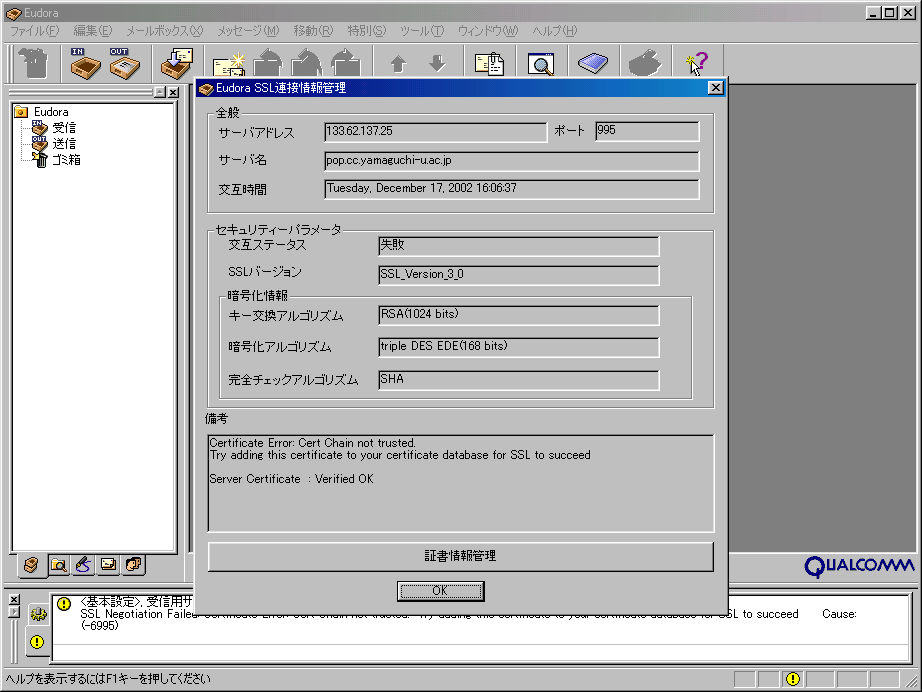The image size is (922, 692).
Task: Select the File Browser tab icon in sidebar
Action: point(58,565)
